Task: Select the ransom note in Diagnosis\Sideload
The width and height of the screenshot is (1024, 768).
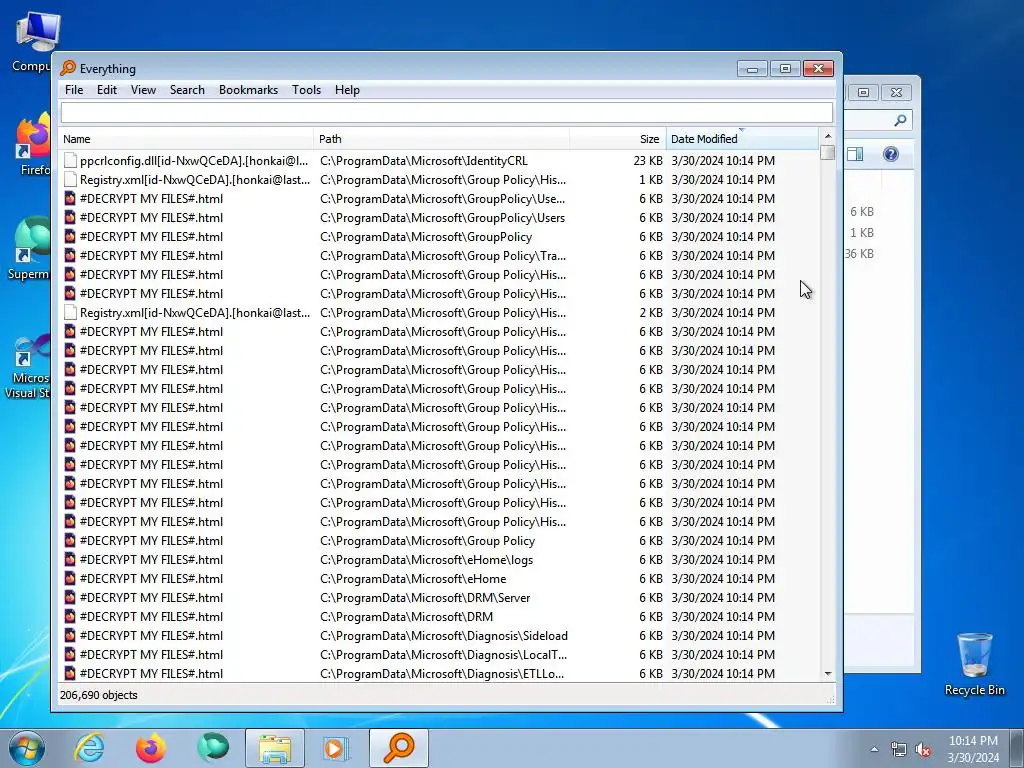Action: pos(438,635)
